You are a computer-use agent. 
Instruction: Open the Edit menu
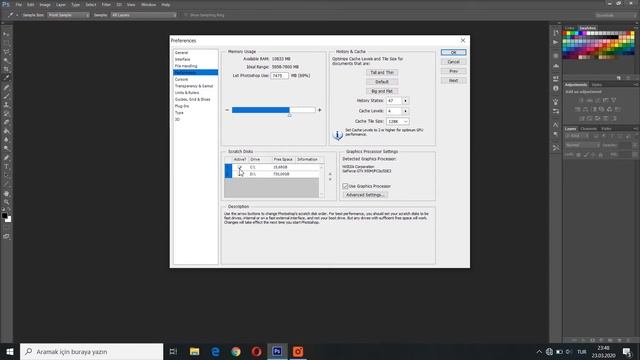tap(31, 4)
